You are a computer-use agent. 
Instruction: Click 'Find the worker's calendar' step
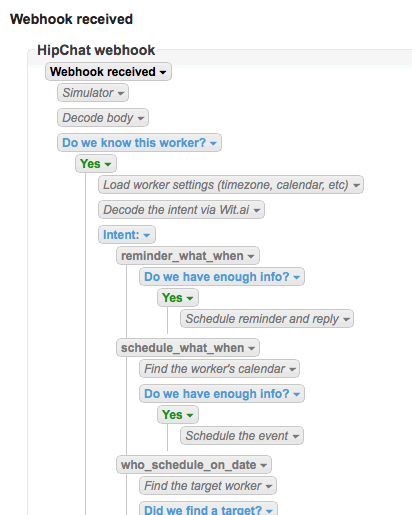(x=219, y=369)
